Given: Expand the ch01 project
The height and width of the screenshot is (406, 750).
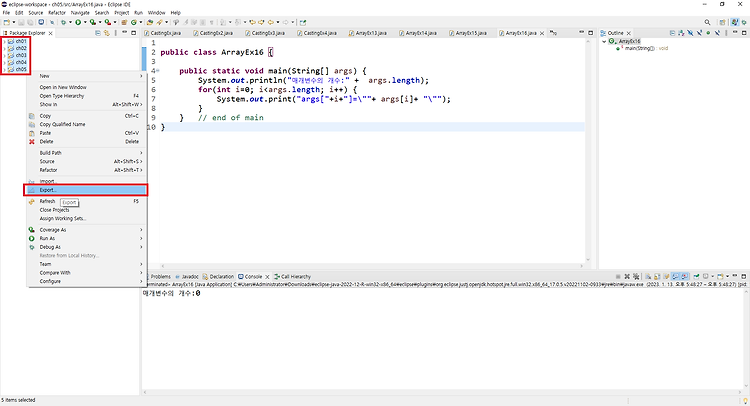Looking at the screenshot, I should 4,42.
